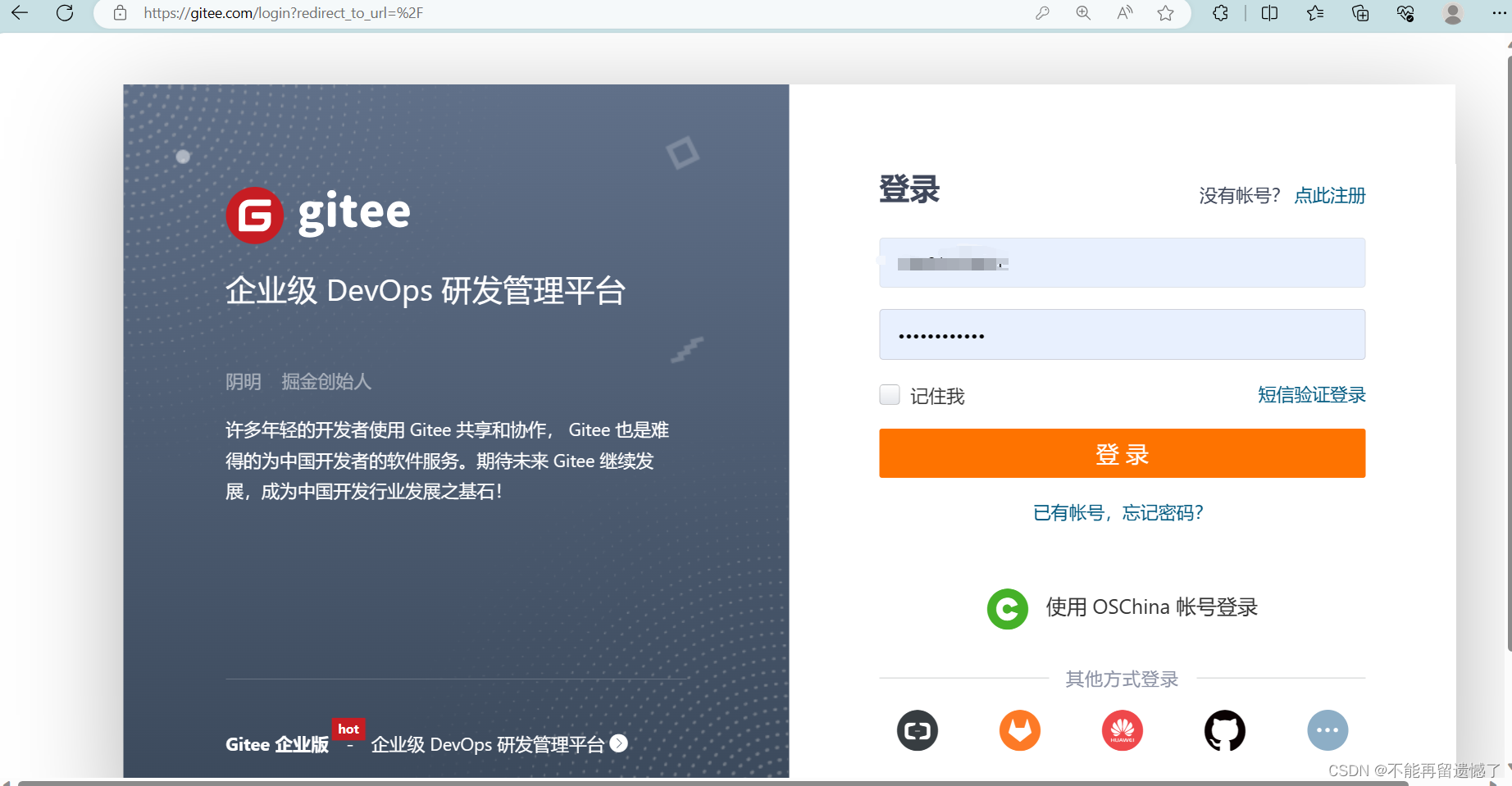Start the read aloud feature
The image size is (1512, 786).
(1125, 13)
